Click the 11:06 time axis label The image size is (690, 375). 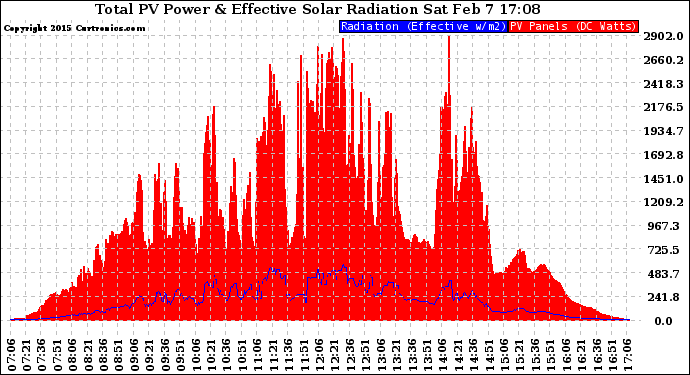258,354
